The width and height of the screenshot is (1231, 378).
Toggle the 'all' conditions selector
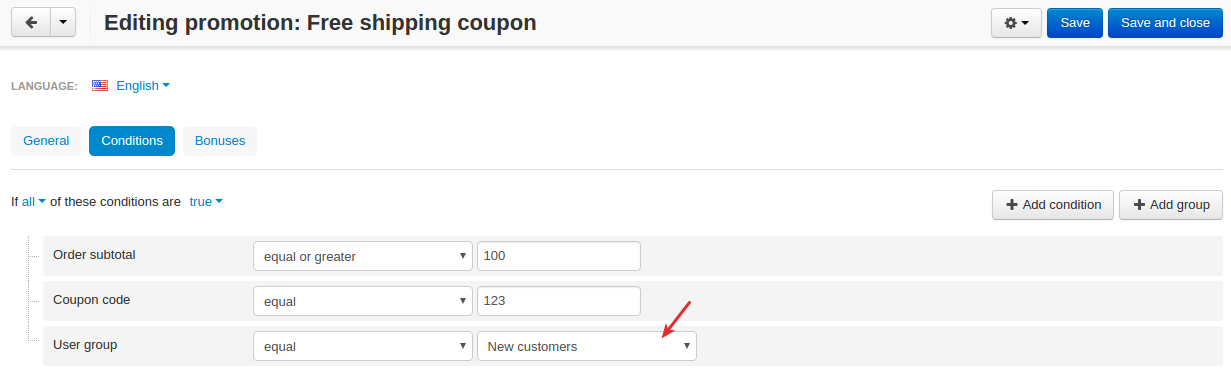coord(34,201)
